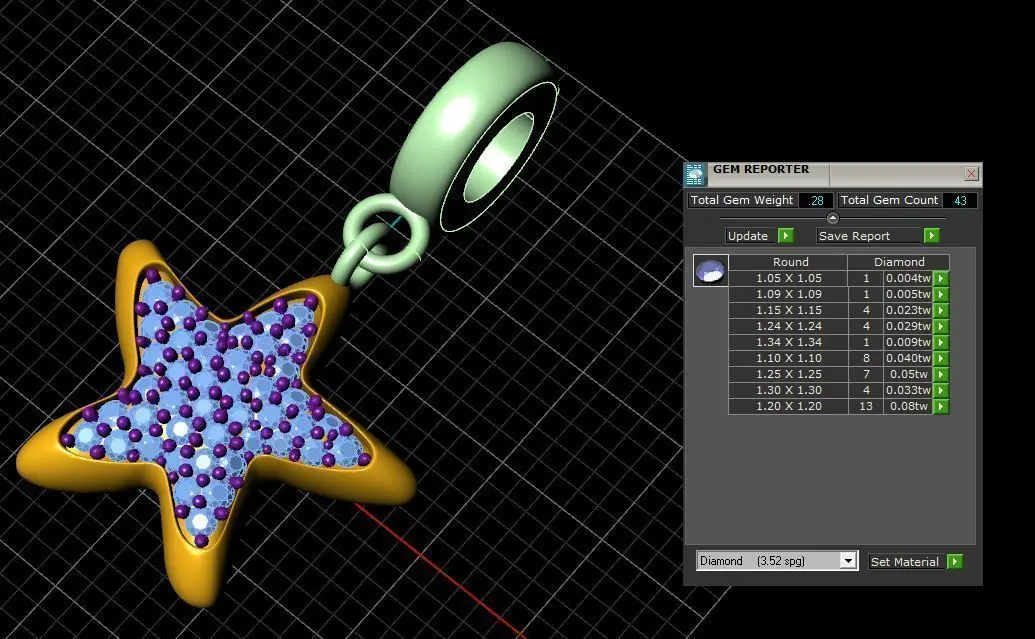The width and height of the screenshot is (1035, 639).
Task: Click green arrow next to Save Report
Action: (931, 236)
